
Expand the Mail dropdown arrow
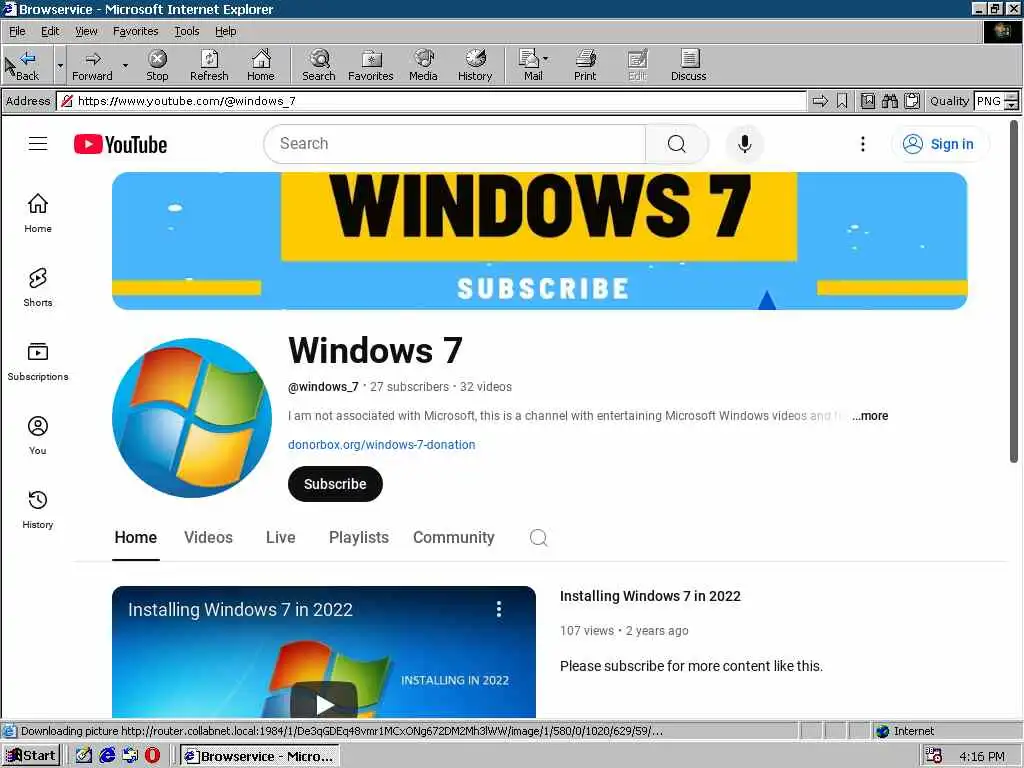(x=545, y=59)
